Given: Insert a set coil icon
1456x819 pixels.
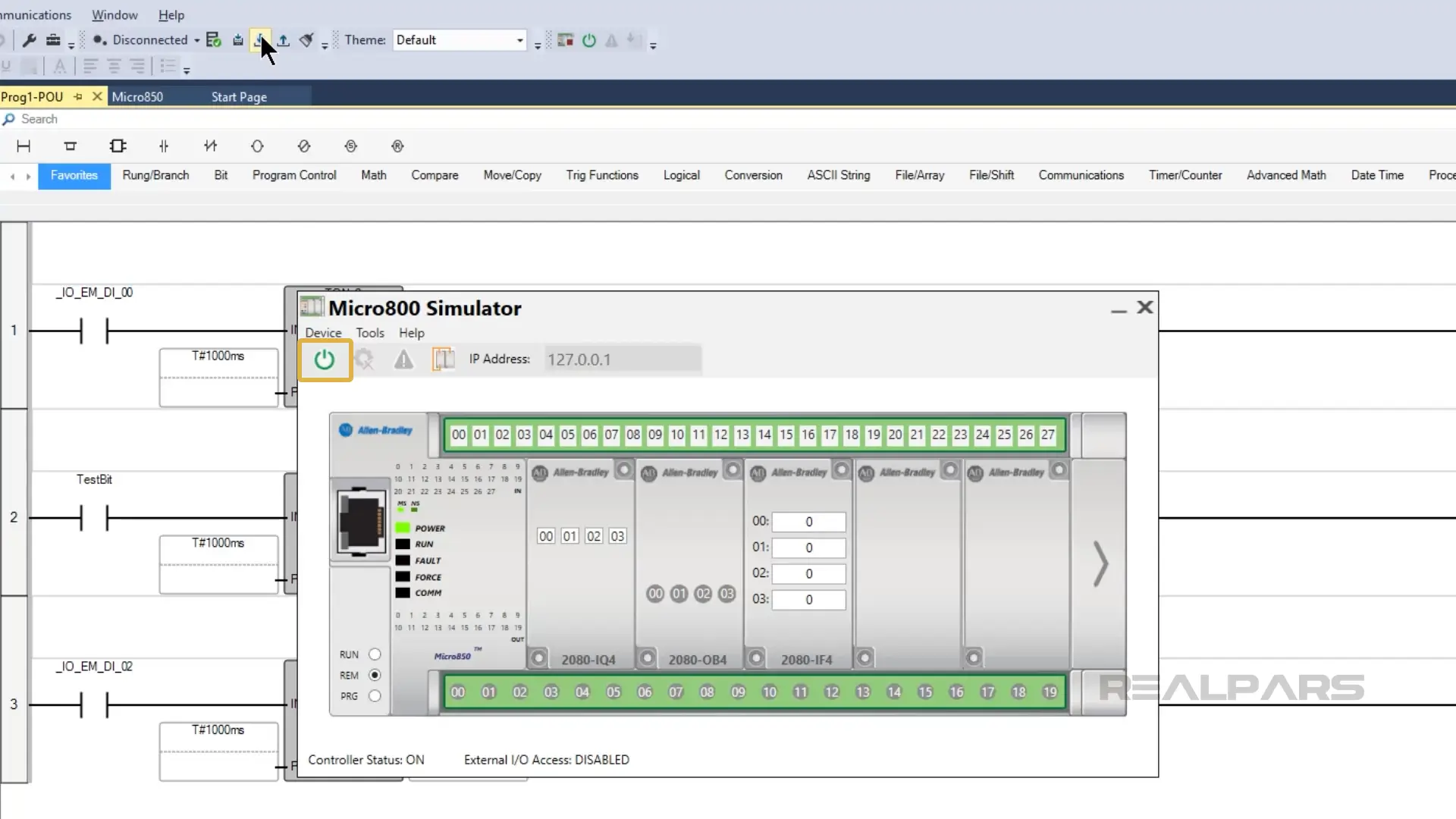Looking at the screenshot, I should [x=350, y=146].
